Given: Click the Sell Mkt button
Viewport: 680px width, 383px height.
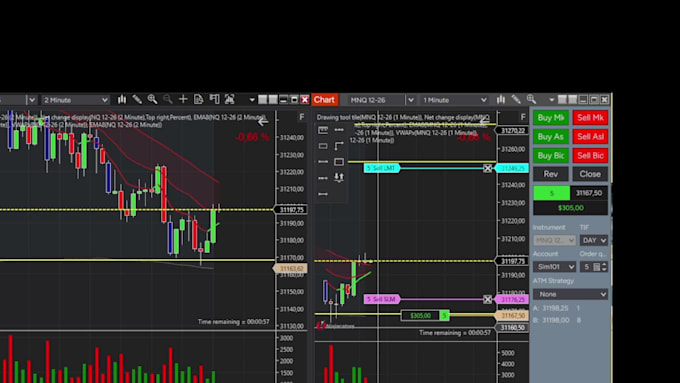Looking at the screenshot, I should point(590,118).
